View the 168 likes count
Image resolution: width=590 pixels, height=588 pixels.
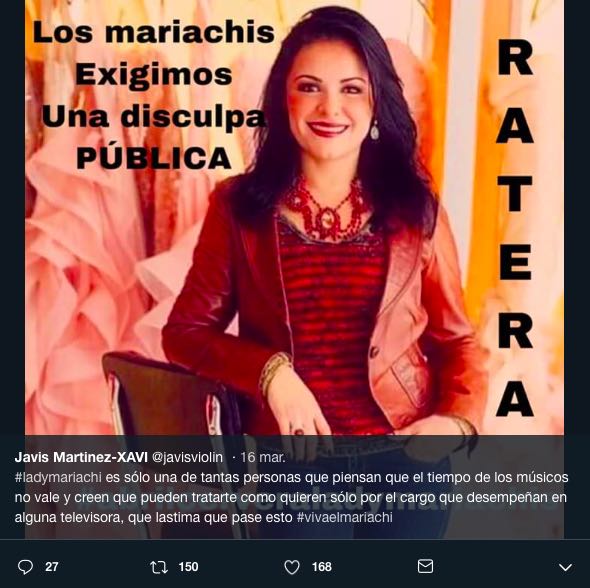pos(322,567)
